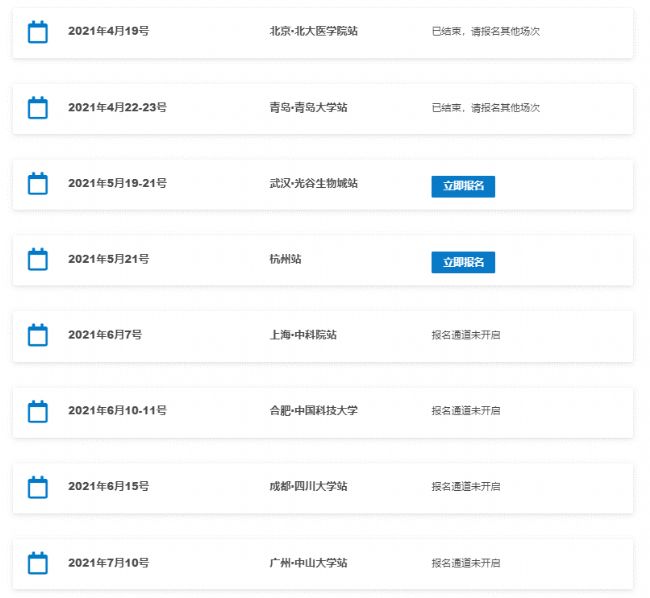
Task: Click calendar icon for 2021年5月19-21号 row
Action: coord(38,184)
